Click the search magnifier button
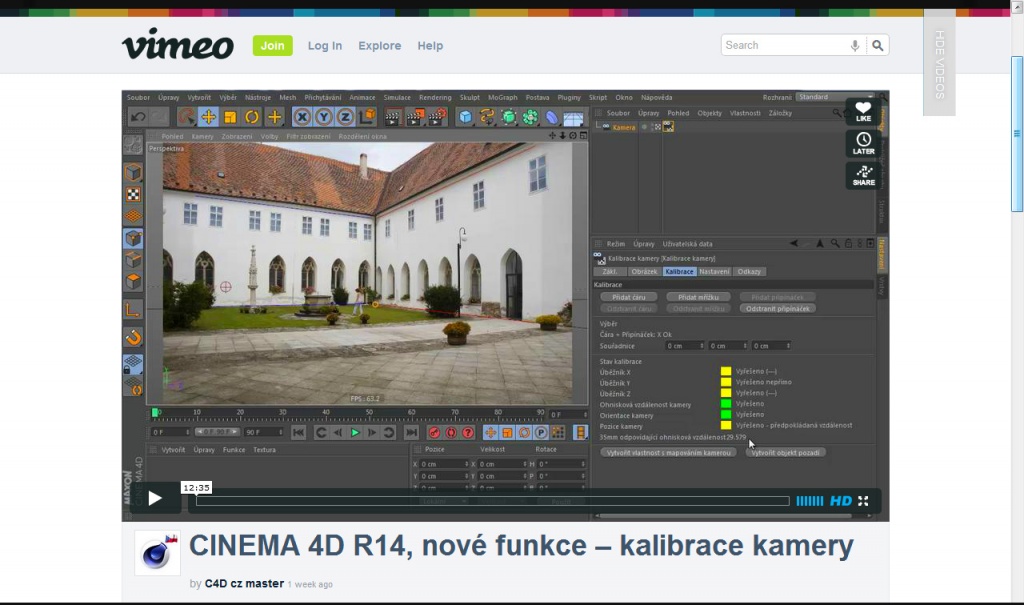The width and height of the screenshot is (1024, 605). click(x=878, y=45)
